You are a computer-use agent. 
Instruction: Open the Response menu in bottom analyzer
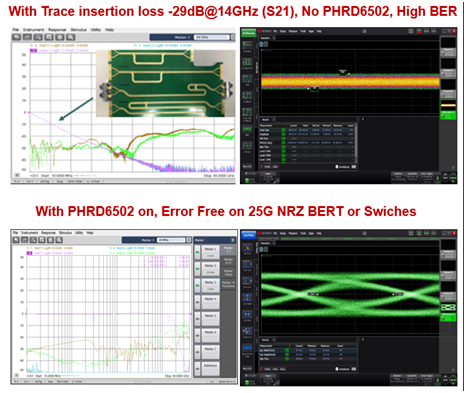(48, 232)
